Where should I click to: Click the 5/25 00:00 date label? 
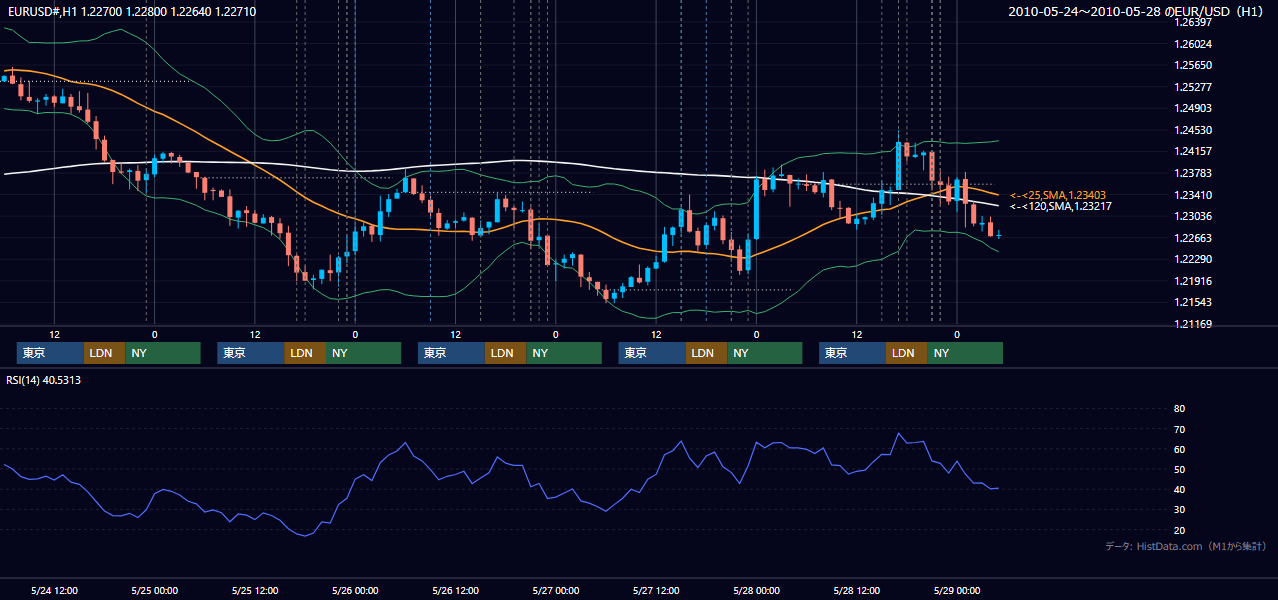pyautogui.click(x=154, y=591)
